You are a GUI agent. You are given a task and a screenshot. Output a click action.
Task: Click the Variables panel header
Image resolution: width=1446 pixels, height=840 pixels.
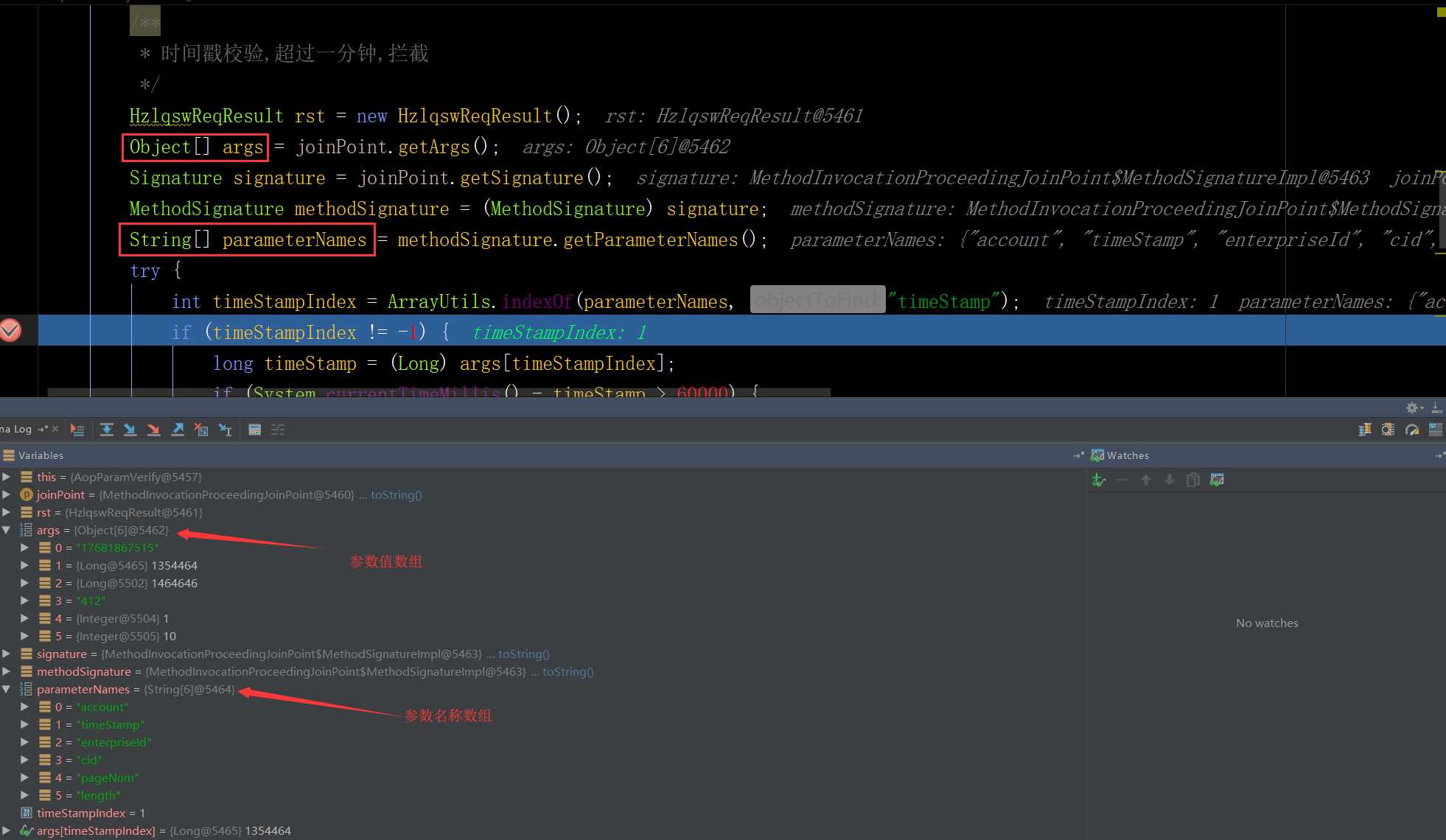point(542,455)
